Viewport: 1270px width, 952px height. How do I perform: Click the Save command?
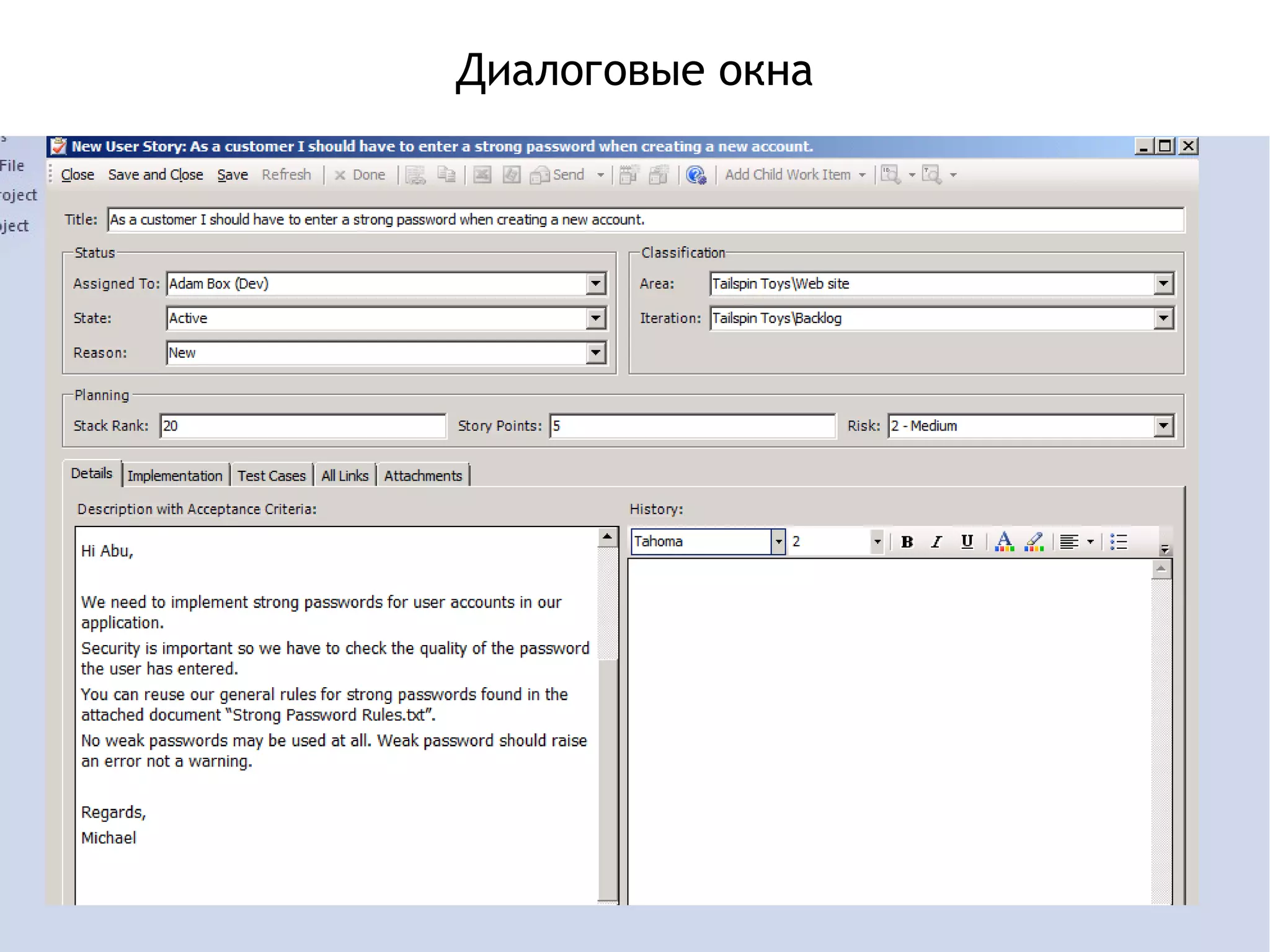click(x=233, y=175)
